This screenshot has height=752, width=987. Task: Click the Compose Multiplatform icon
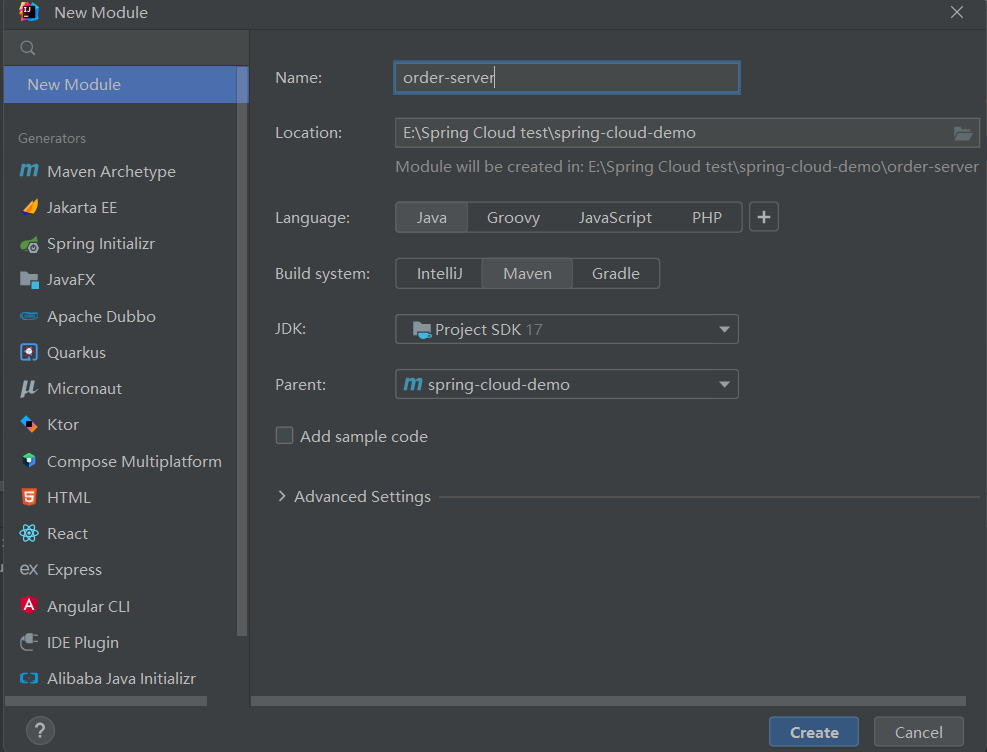(x=29, y=461)
